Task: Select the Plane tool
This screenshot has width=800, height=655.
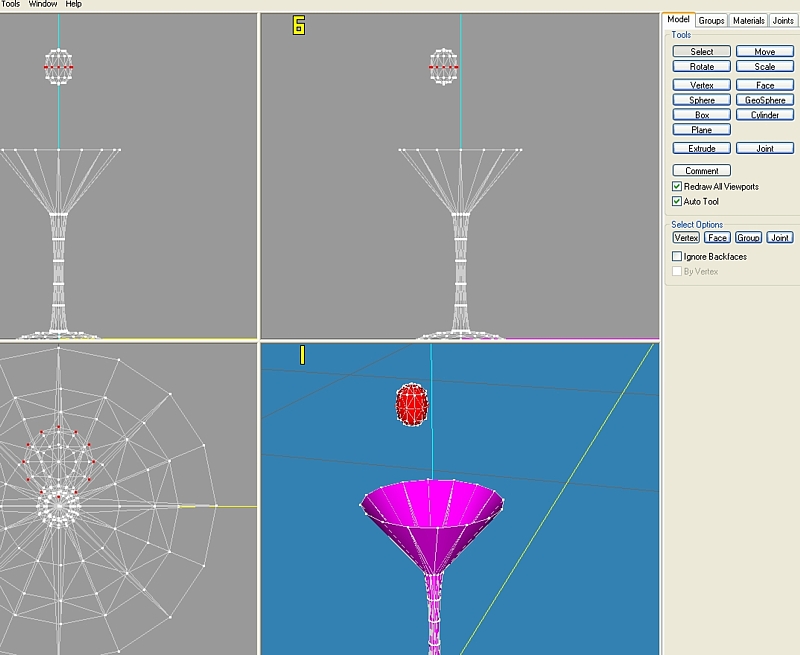Action: click(x=702, y=130)
